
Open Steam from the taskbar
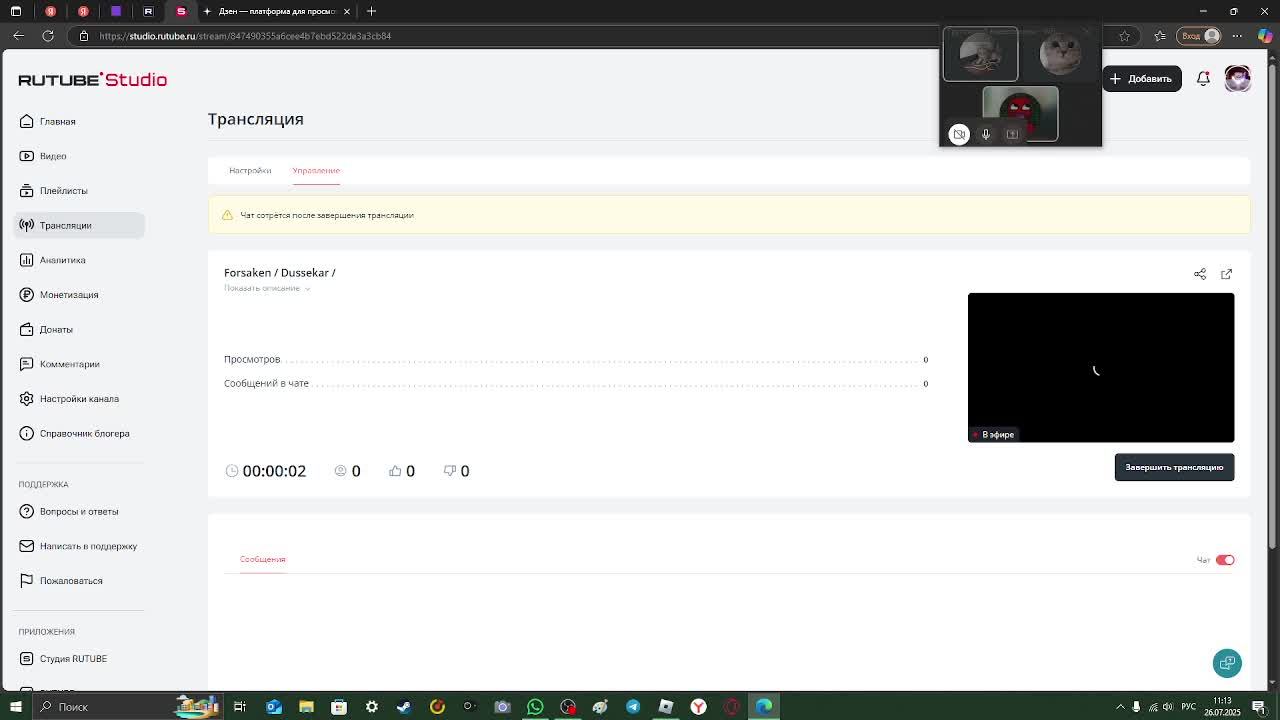[x=404, y=707]
